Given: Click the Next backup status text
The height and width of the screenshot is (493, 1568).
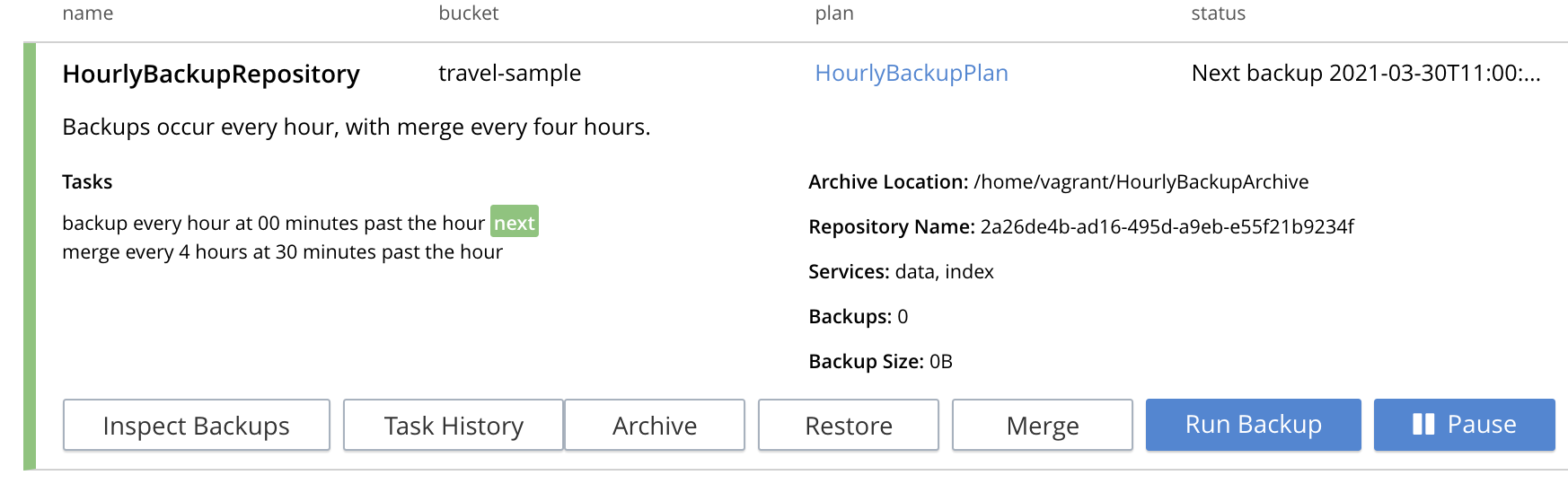Looking at the screenshot, I should (1365, 73).
